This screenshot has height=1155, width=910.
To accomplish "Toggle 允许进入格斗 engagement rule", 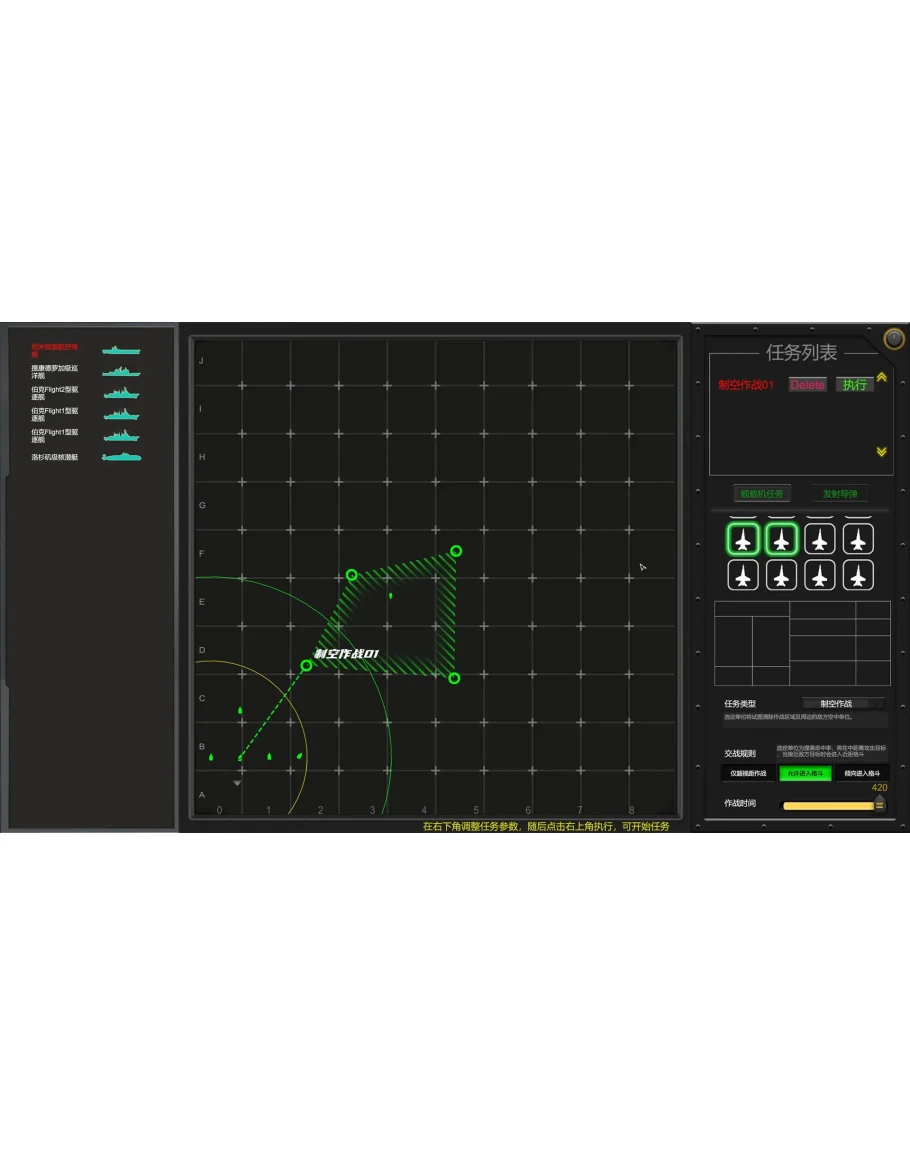I will coord(805,773).
